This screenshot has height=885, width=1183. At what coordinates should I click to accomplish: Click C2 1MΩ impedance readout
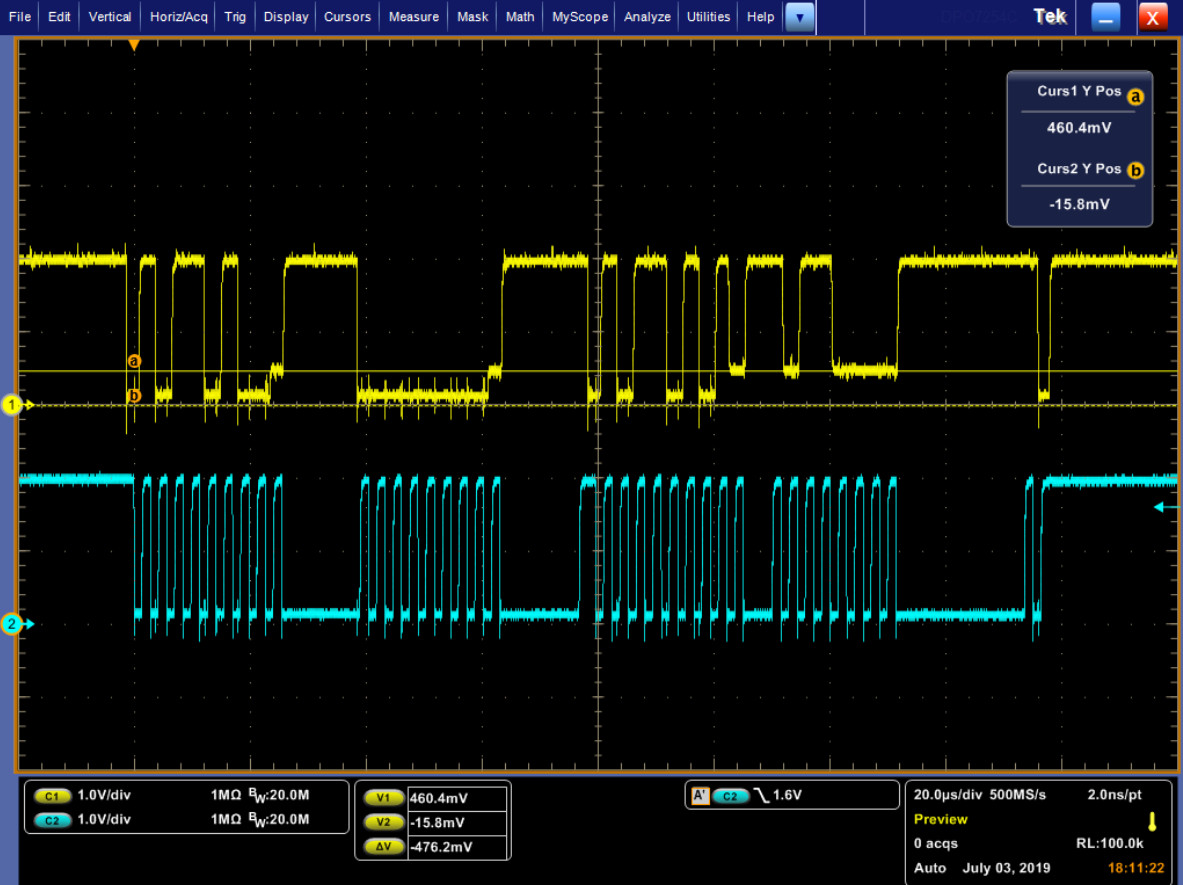225,819
